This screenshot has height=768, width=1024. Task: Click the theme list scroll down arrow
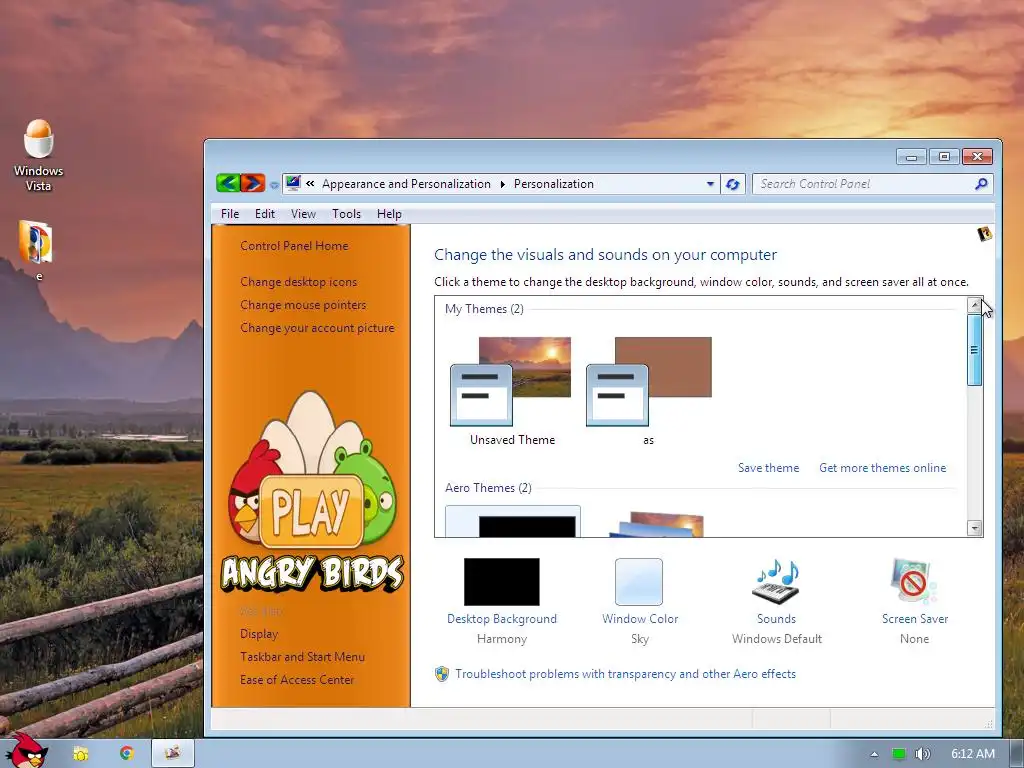(x=974, y=528)
